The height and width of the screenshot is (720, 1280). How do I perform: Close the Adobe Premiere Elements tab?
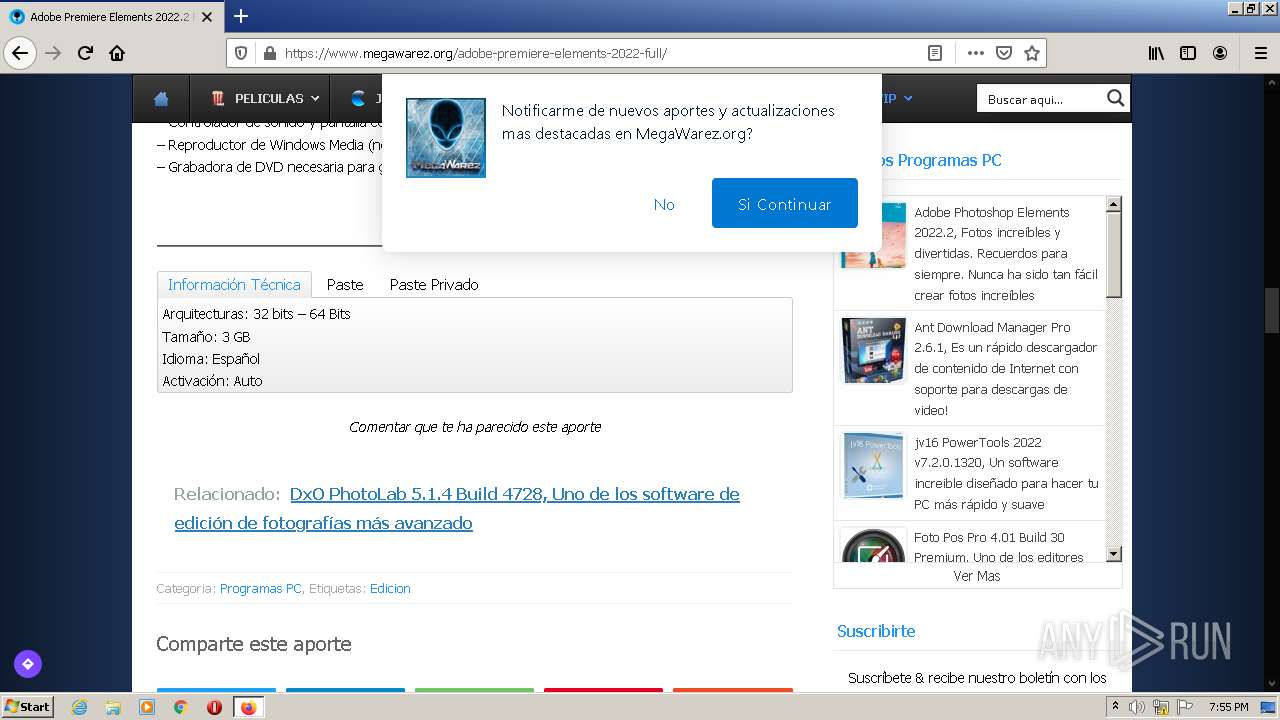[207, 17]
